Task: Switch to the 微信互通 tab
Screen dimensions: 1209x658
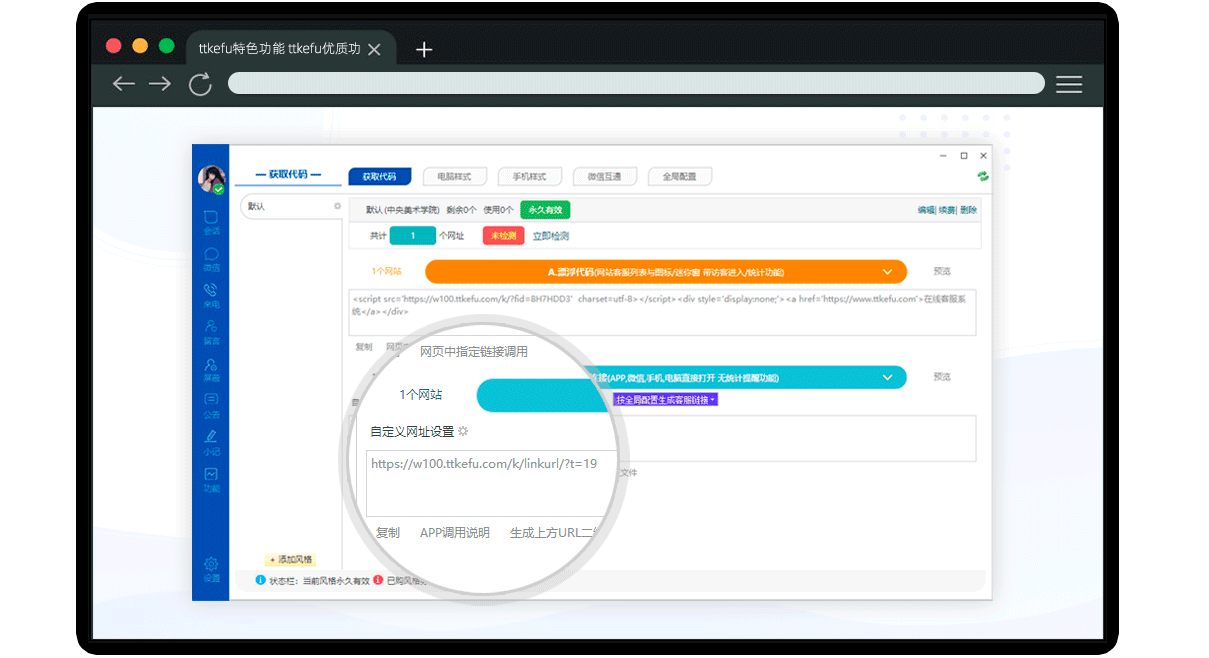Action: (x=604, y=177)
